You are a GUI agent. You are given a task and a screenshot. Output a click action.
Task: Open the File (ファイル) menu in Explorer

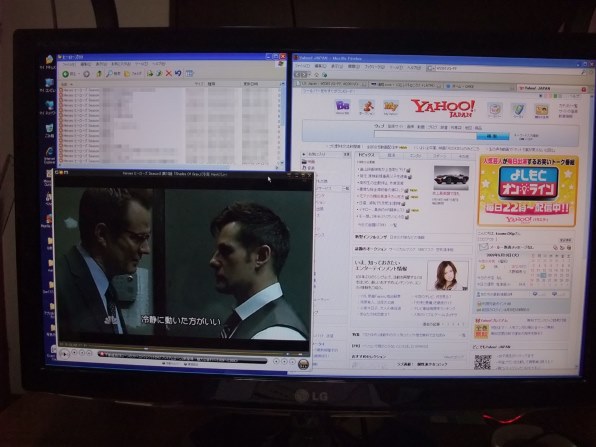69,65
